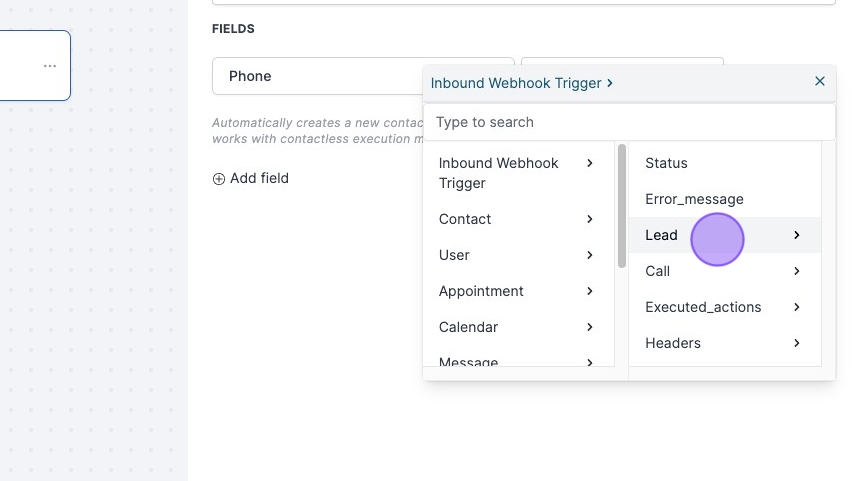Click the Type to search box
The height and width of the screenshot is (481, 860).
628,122
